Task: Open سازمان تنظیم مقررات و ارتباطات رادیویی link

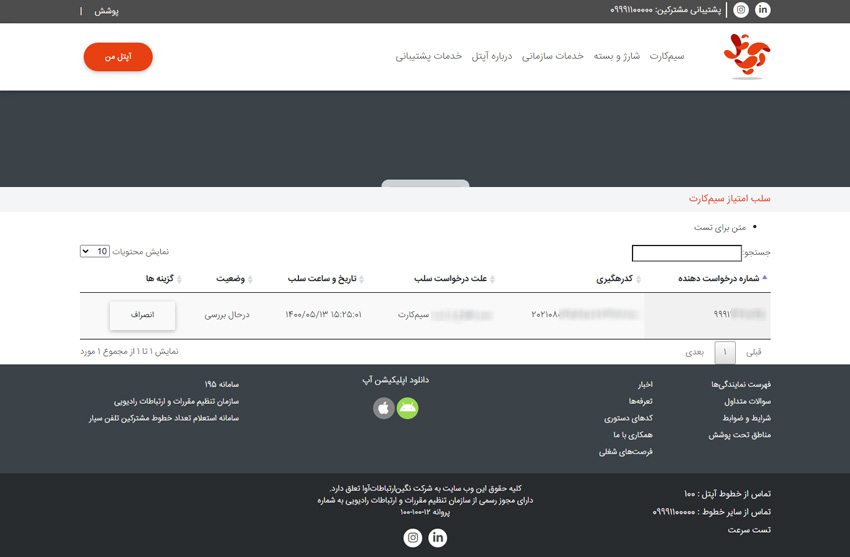Action: tap(176, 401)
